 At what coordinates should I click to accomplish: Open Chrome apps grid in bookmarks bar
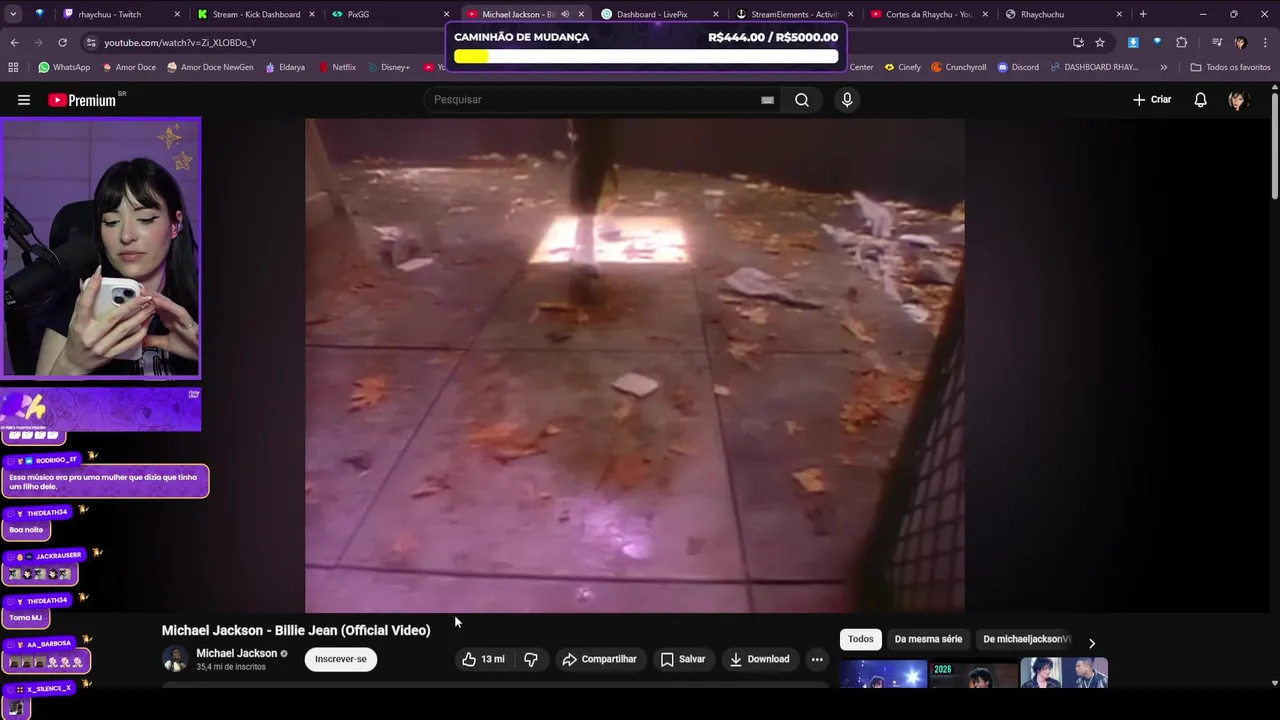[13, 67]
